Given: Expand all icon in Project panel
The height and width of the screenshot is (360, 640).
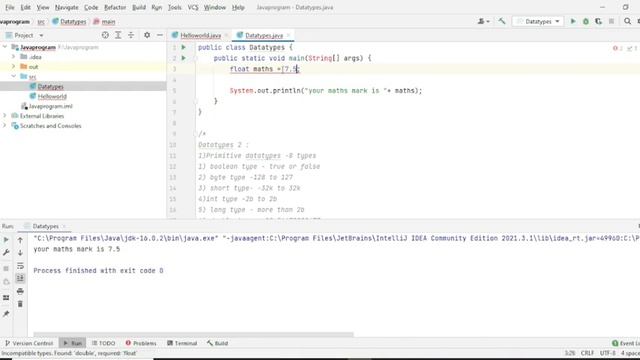Looking at the screenshot, I should pos(118,36).
